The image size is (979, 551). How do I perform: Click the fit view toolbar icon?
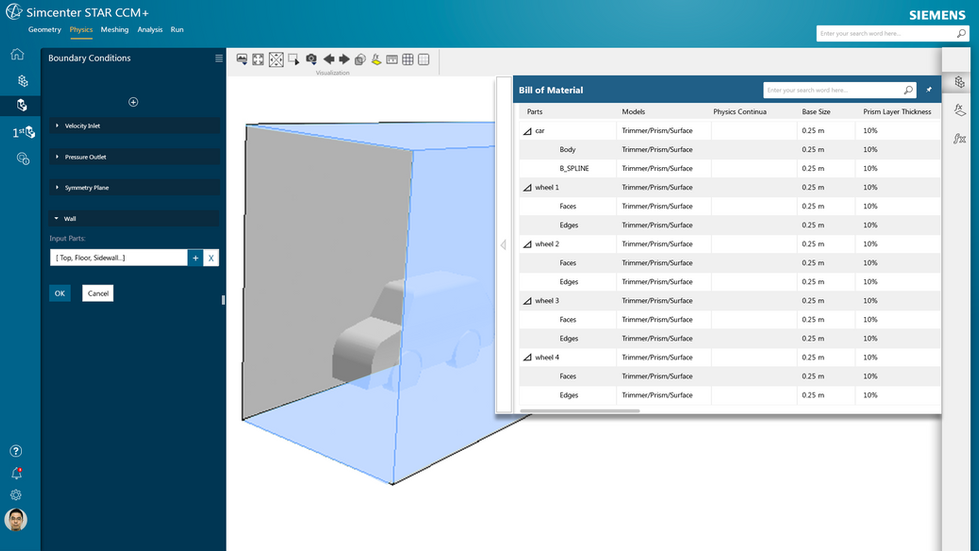click(x=276, y=59)
